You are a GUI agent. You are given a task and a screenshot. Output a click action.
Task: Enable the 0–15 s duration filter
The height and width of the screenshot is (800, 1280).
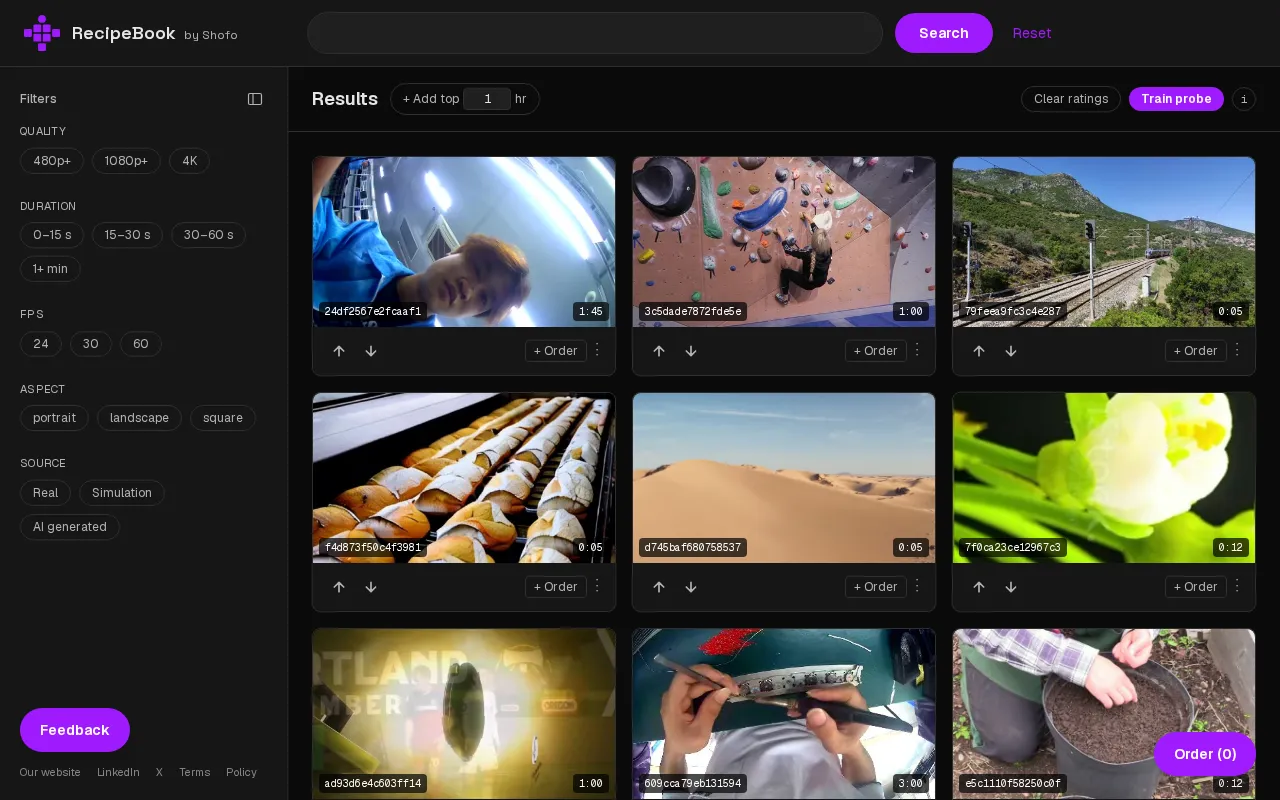point(52,235)
